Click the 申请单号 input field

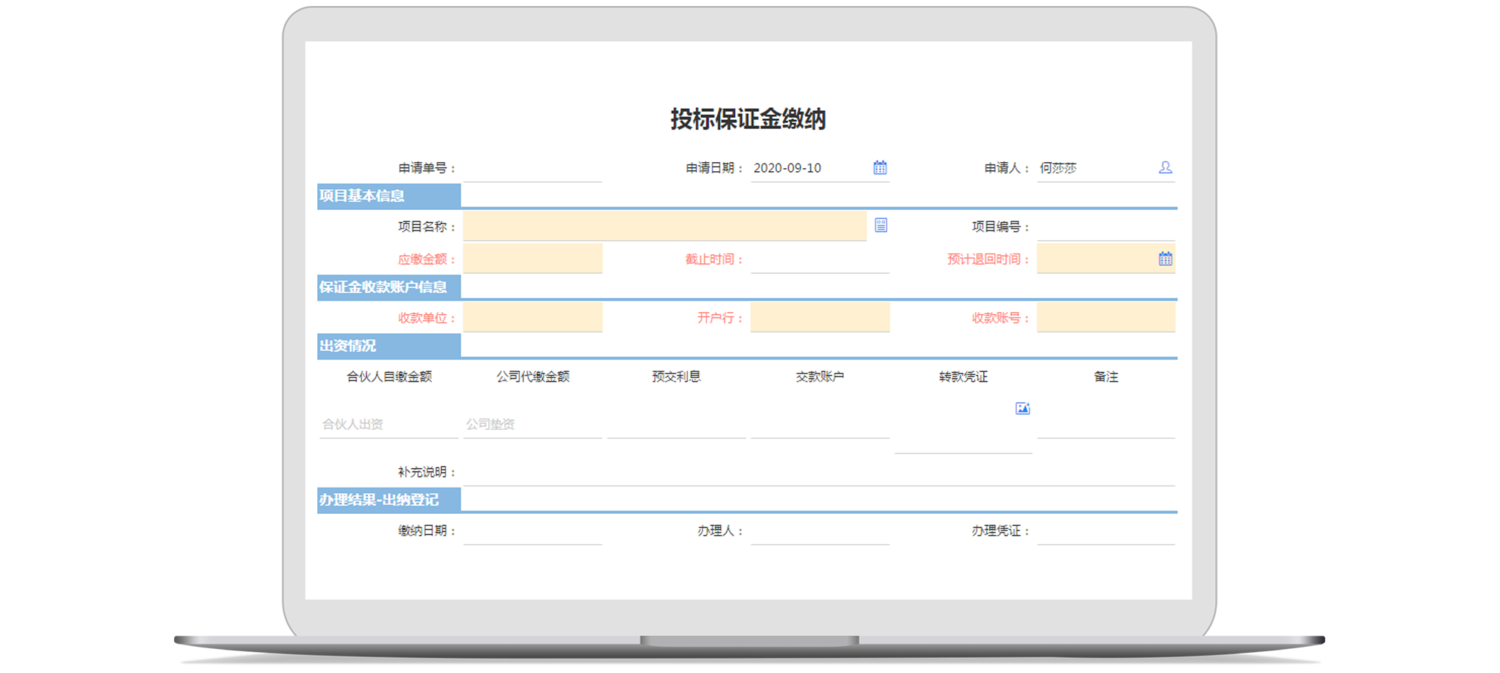tap(532, 168)
